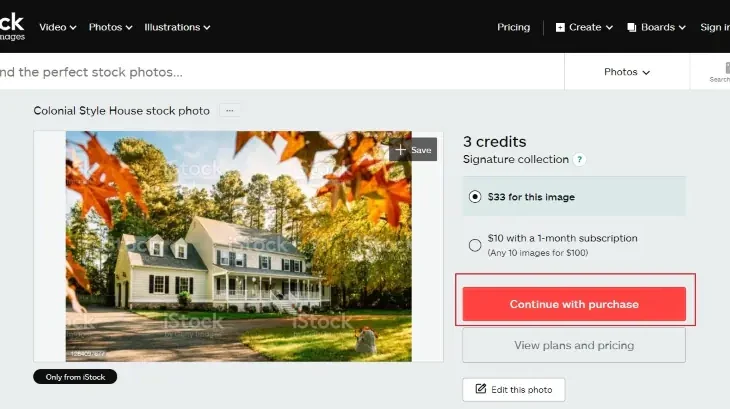Click the plus Save icon on the photo
The image size is (730, 409).
pyautogui.click(x=400, y=150)
